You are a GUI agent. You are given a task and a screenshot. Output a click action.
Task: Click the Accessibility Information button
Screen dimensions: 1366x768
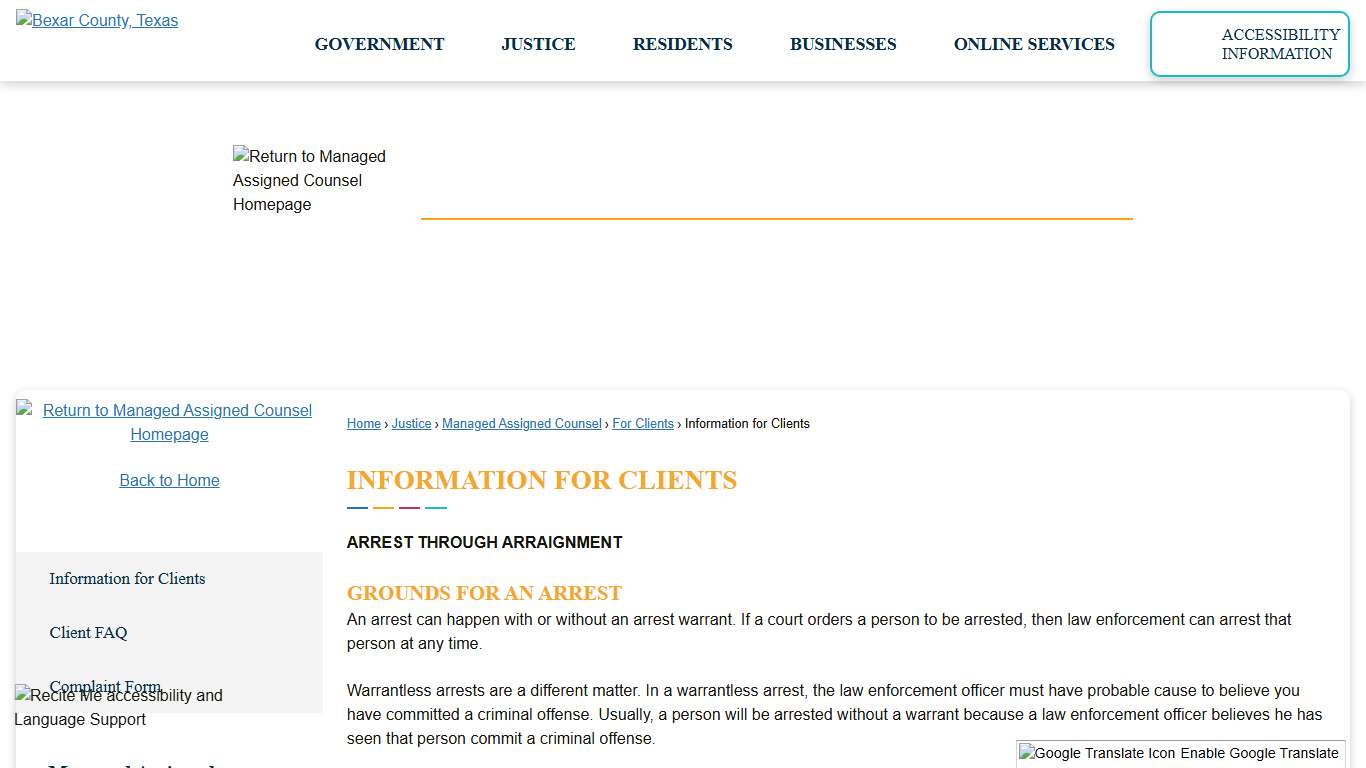(1249, 44)
